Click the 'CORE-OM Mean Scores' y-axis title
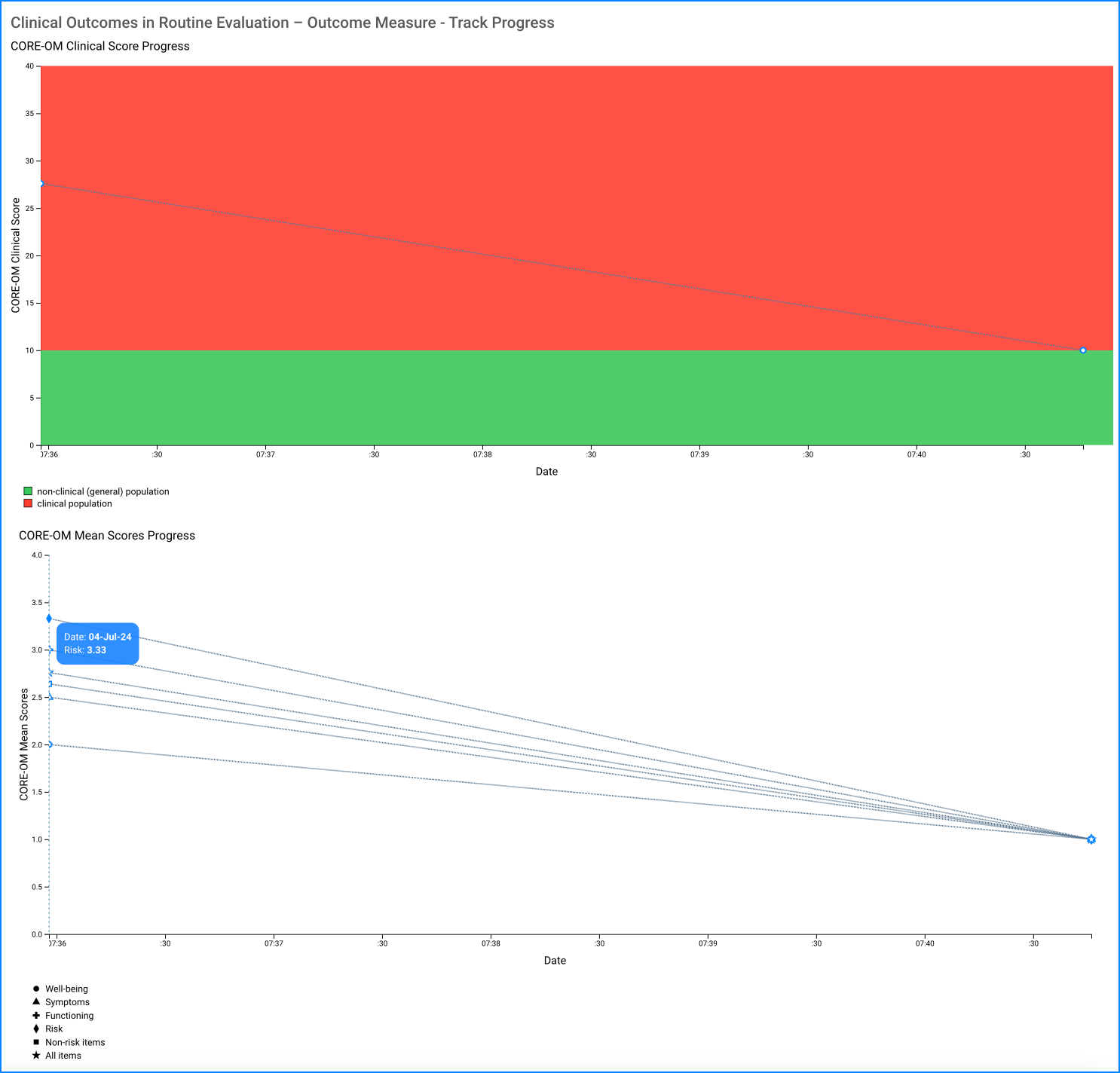Image resolution: width=1120 pixels, height=1073 pixels. click(24, 744)
